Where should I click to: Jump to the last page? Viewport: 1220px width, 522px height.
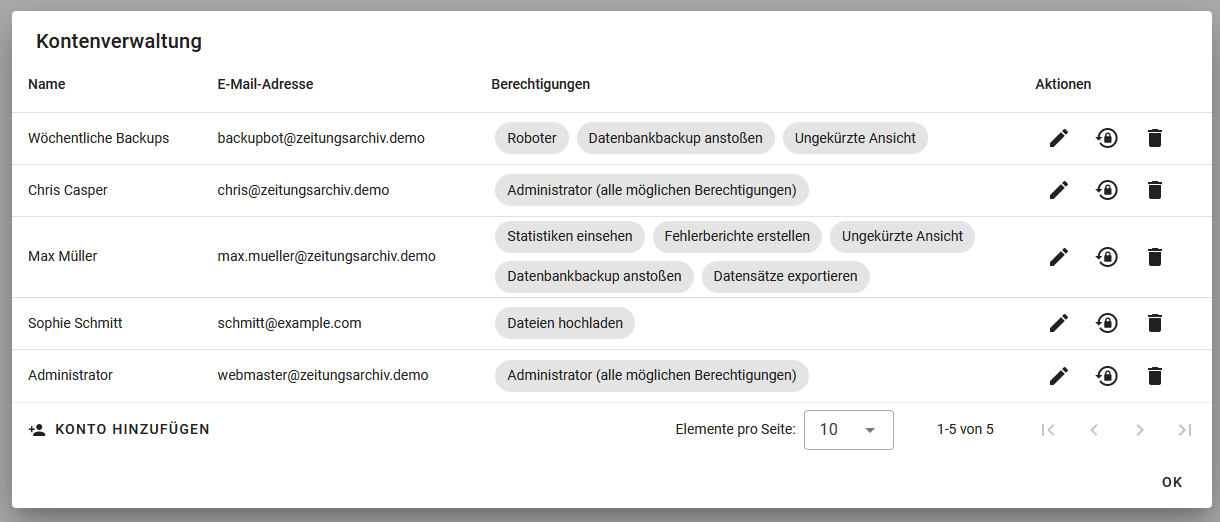(x=1185, y=429)
